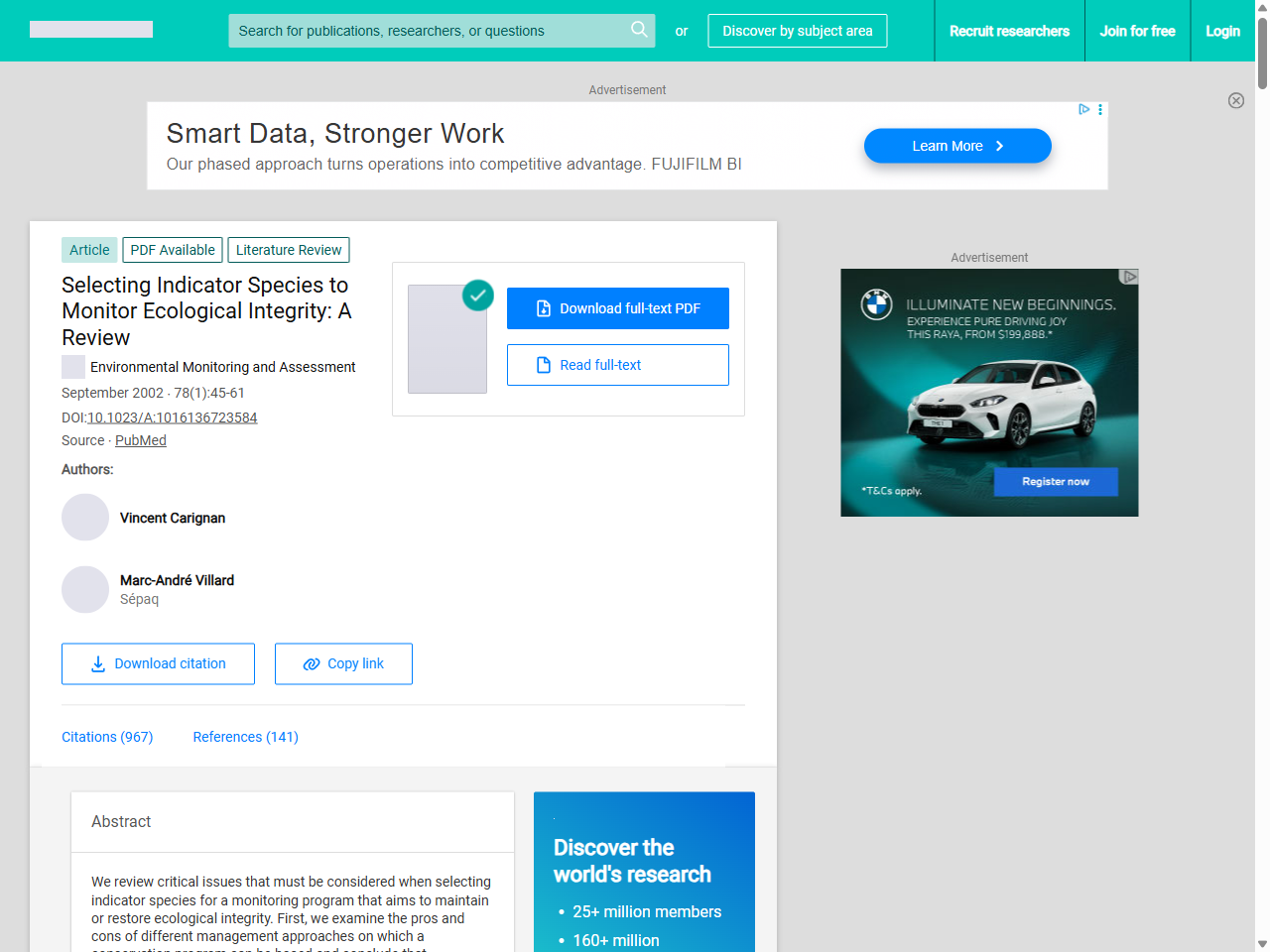Click the Login menu item
The height and width of the screenshot is (952, 1270).
(x=1222, y=31)
